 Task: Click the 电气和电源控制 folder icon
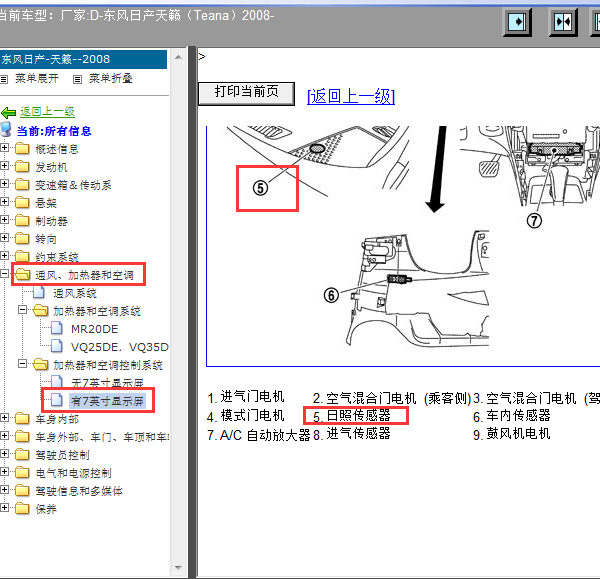click(22, 472)
